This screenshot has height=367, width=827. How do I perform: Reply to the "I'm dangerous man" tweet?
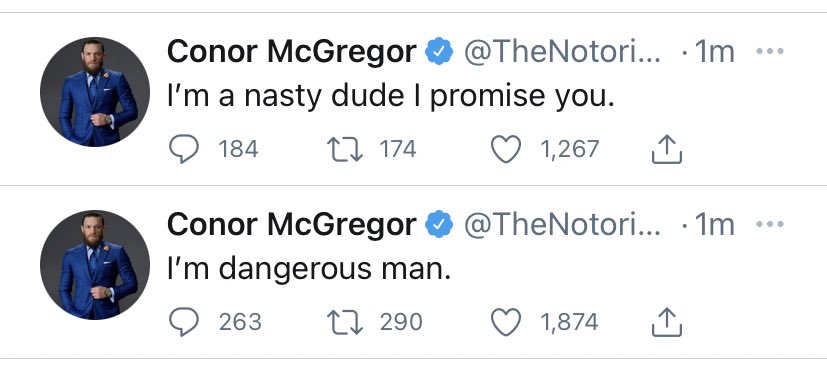184,322
